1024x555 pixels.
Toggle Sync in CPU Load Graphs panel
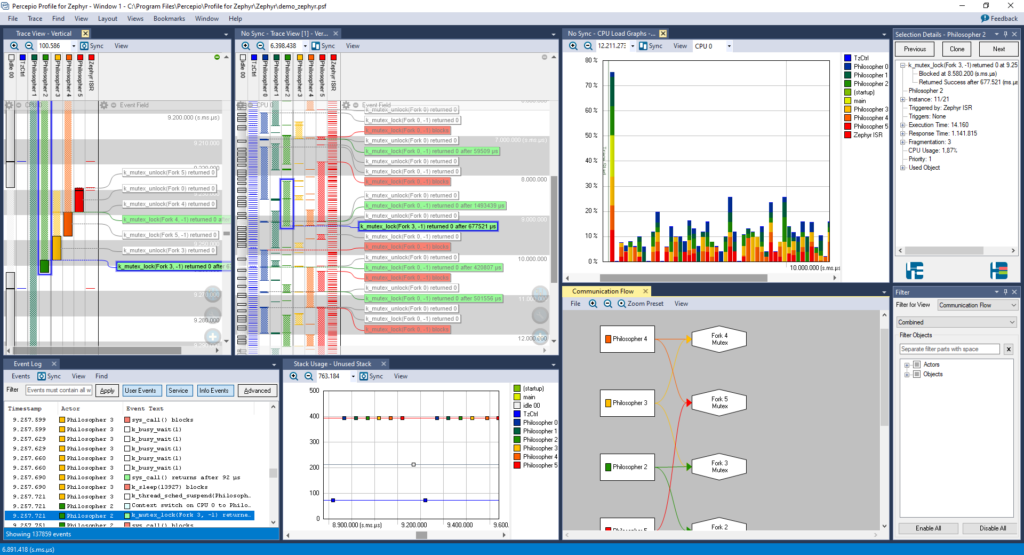pos(650,46)
